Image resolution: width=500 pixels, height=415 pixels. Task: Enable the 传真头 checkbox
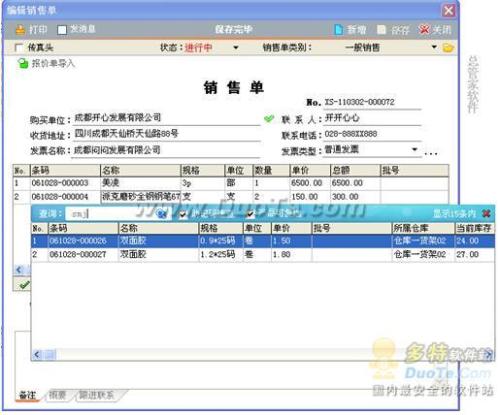pos(19,48)
